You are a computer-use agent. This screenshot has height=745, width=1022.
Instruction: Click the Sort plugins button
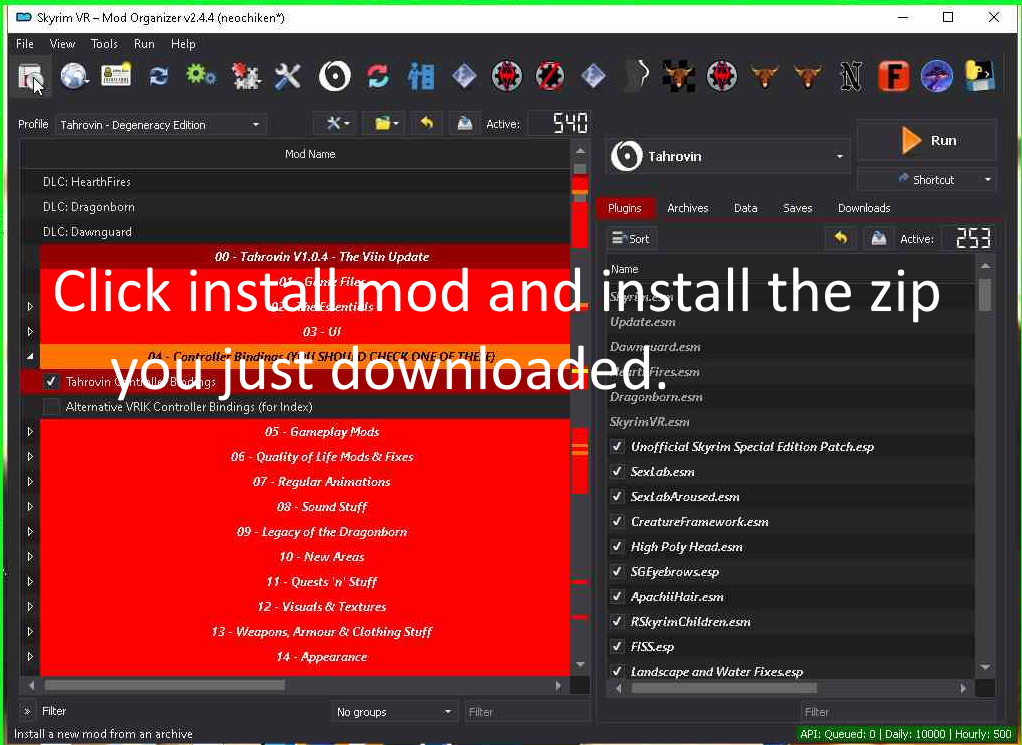631,239
